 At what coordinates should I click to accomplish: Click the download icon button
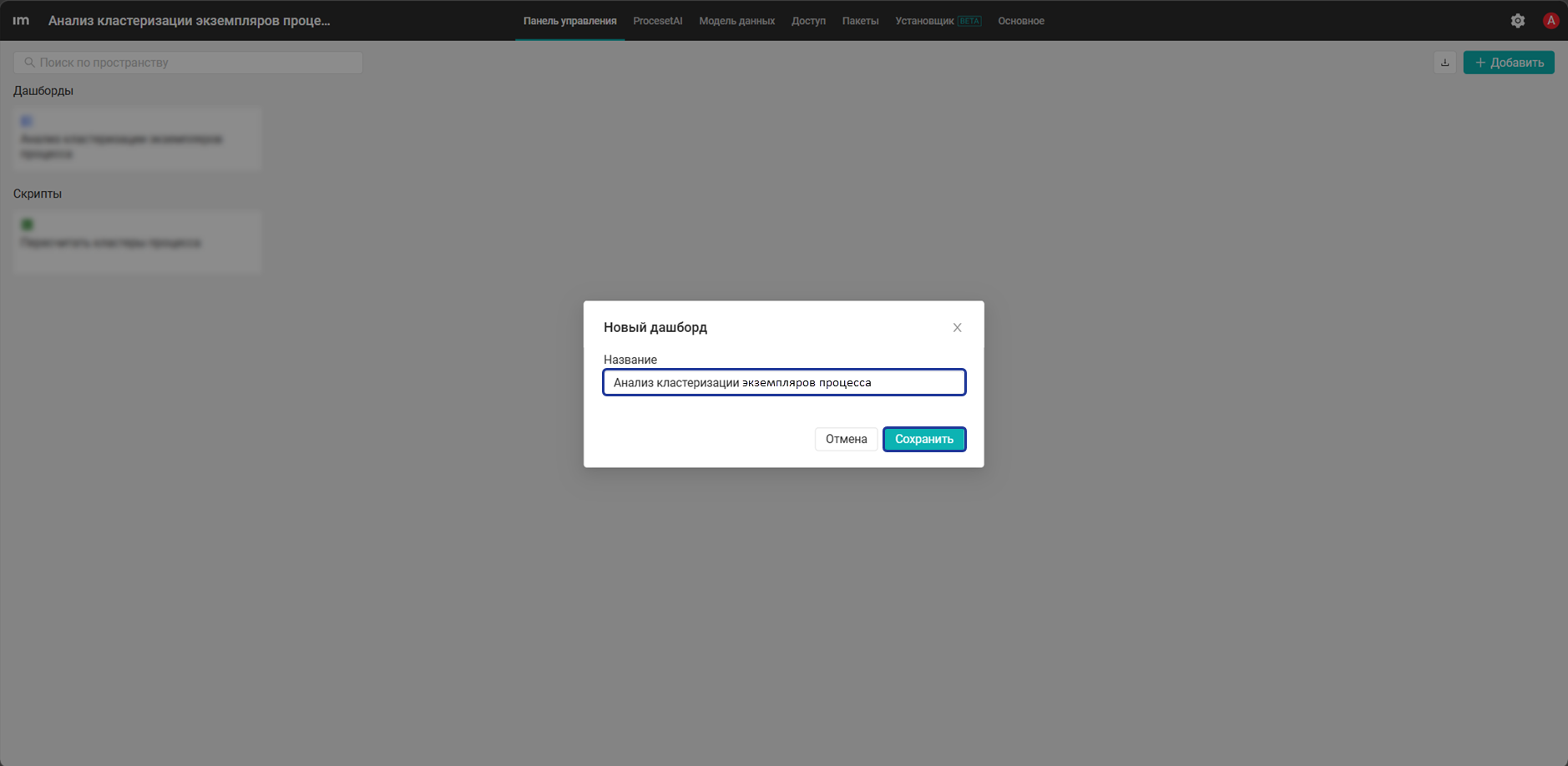(1444, 63)
